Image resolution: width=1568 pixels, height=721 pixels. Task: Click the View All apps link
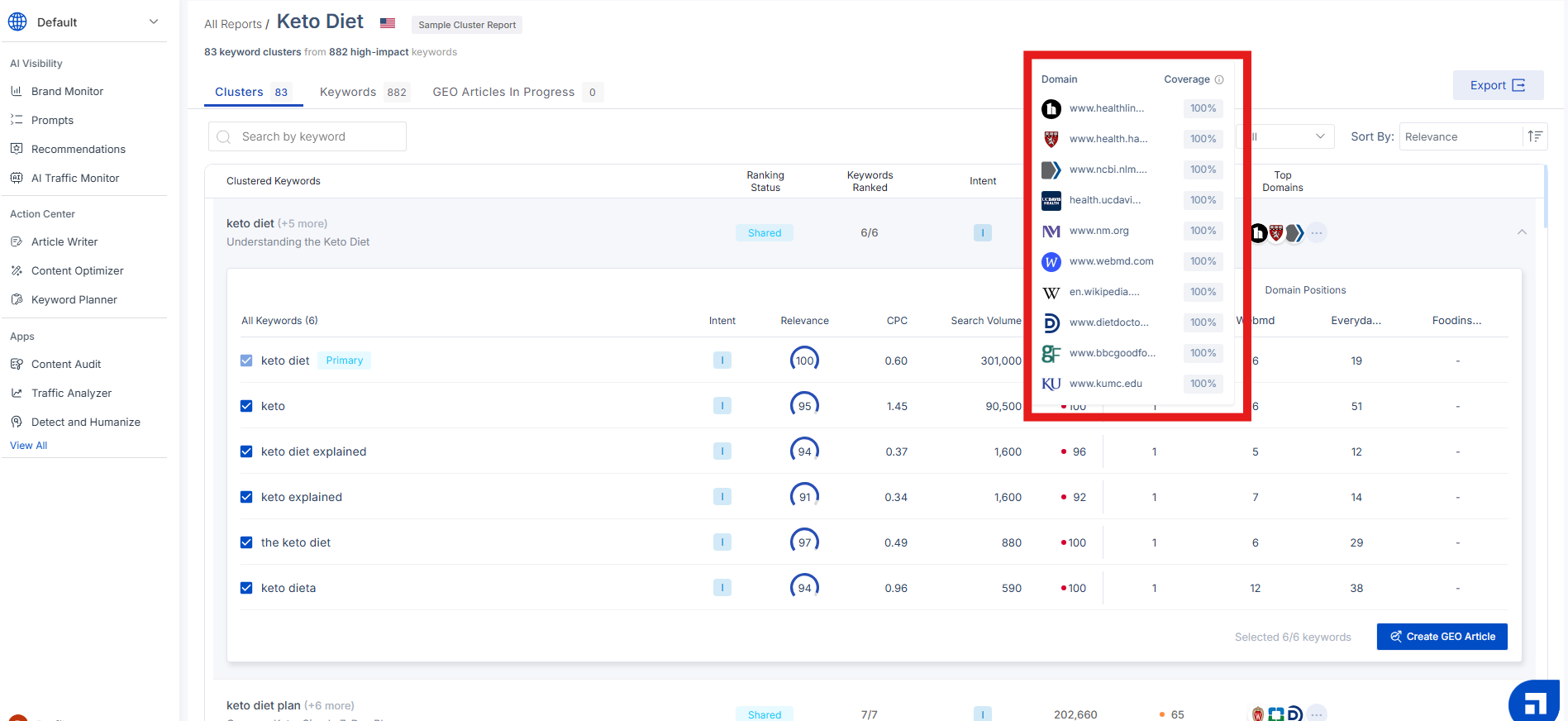tap(29, 446)
